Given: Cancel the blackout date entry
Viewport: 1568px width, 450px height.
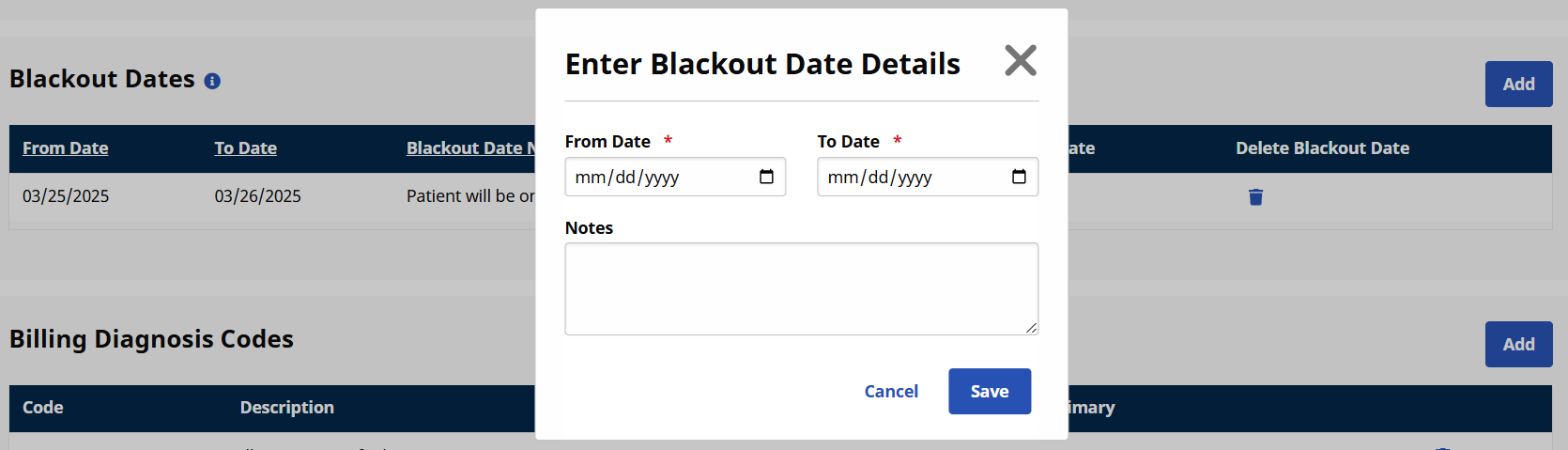Looking at the screenshot, I should (x=891, y=391).
